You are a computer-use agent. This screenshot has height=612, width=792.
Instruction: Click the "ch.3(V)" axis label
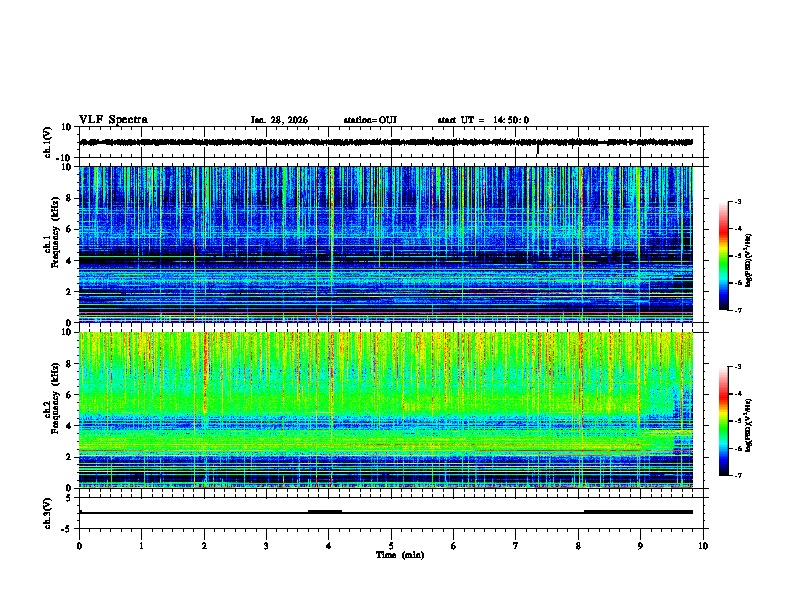point(48,514)
